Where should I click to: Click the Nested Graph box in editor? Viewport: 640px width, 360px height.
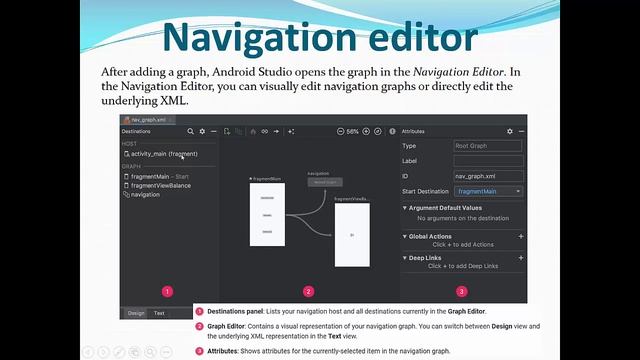point(325,182)
